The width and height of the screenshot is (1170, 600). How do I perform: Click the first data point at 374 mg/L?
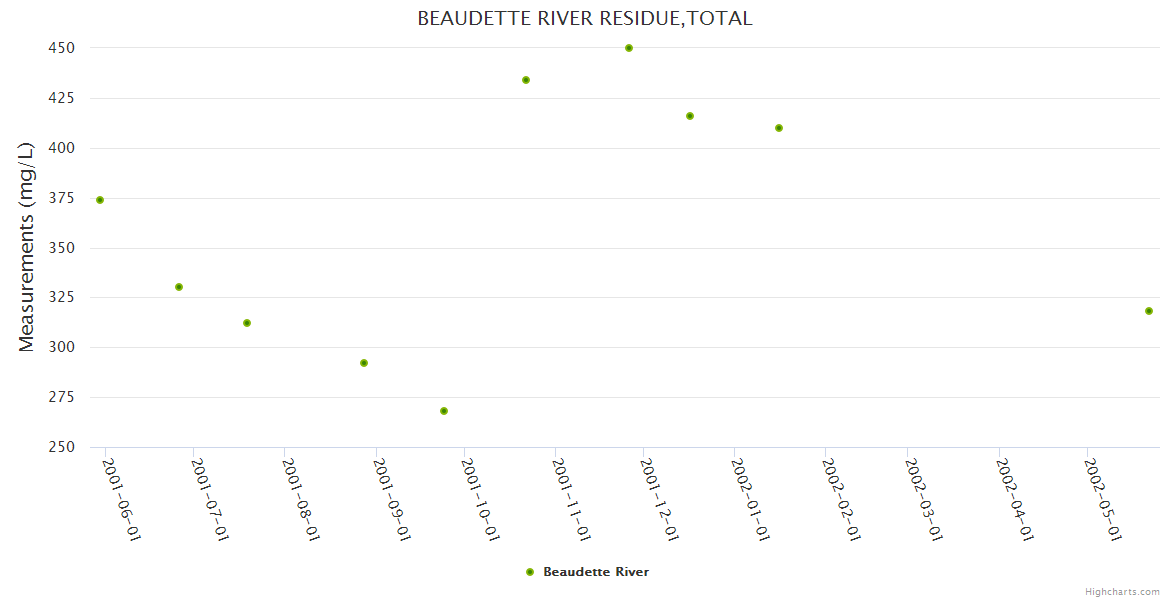[x=100, y=200]
